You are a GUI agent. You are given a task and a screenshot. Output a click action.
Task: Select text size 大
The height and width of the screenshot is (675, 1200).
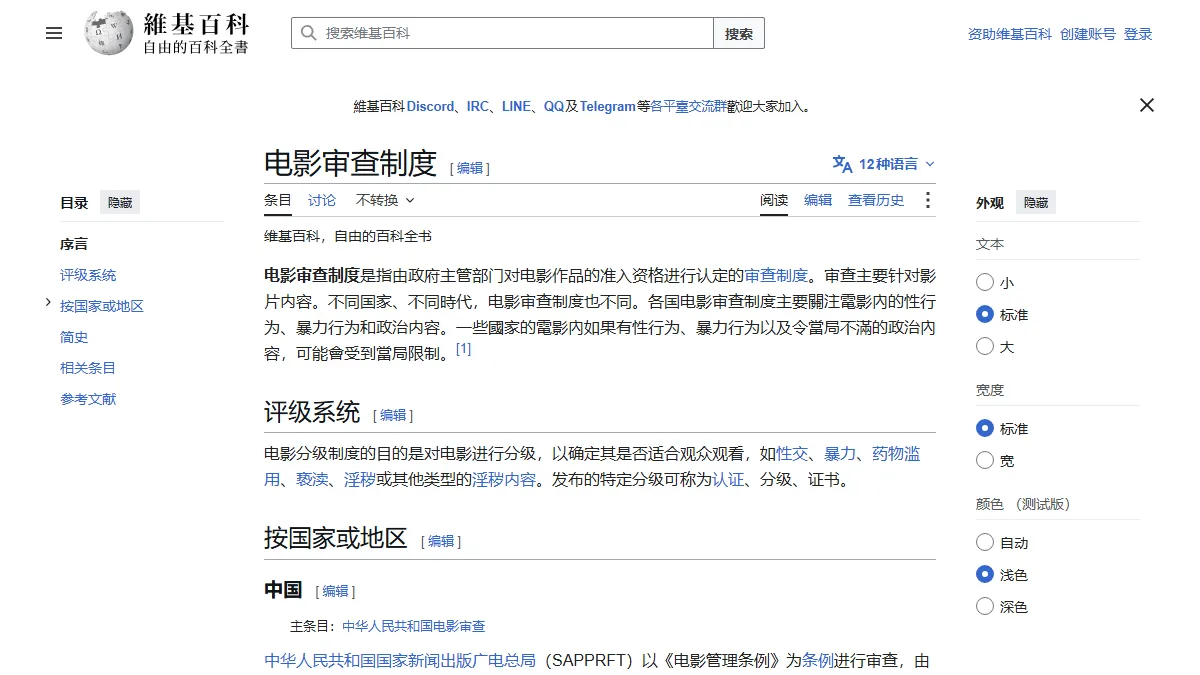(985, 347)
